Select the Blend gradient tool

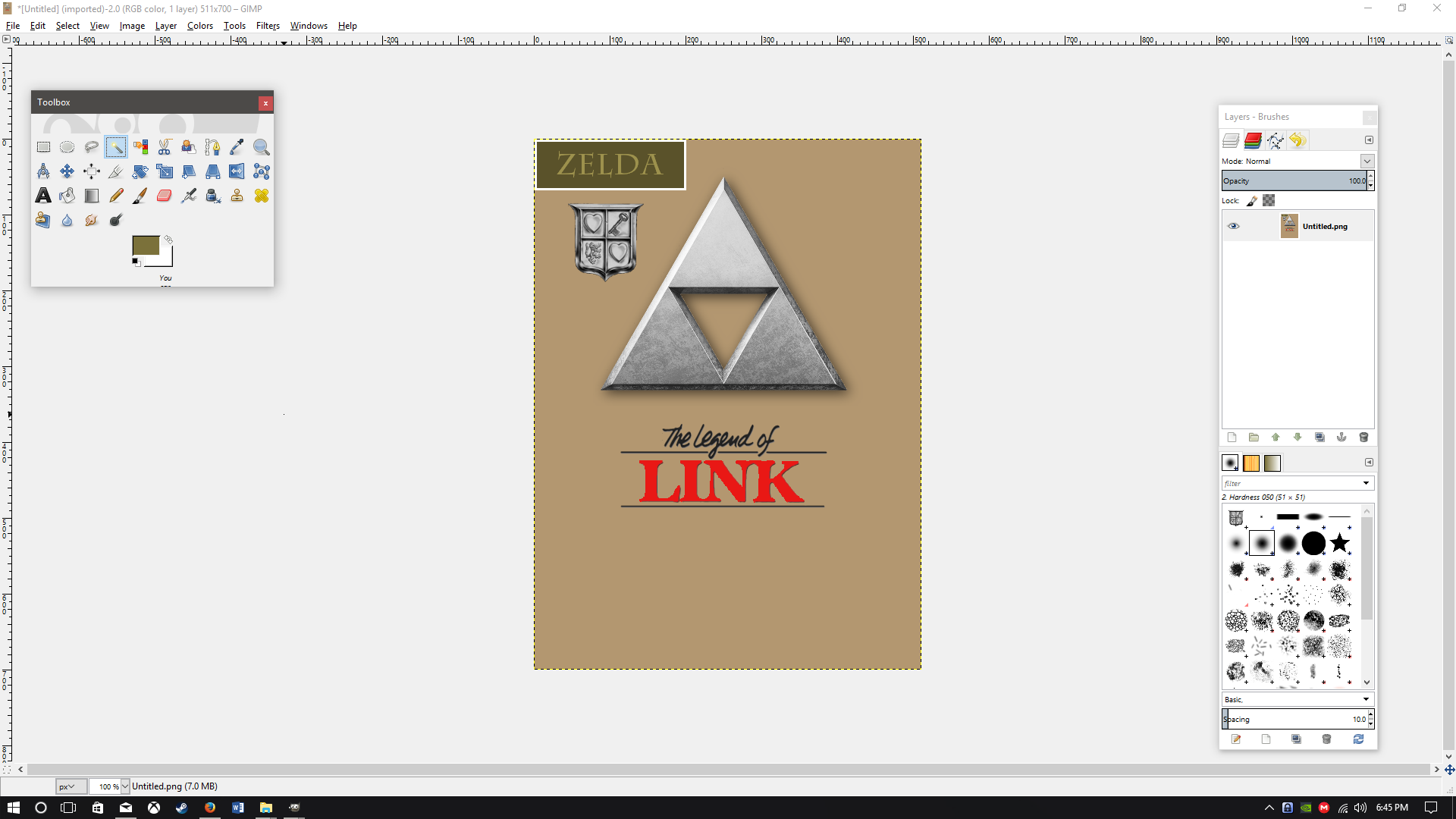pos(92,196)
